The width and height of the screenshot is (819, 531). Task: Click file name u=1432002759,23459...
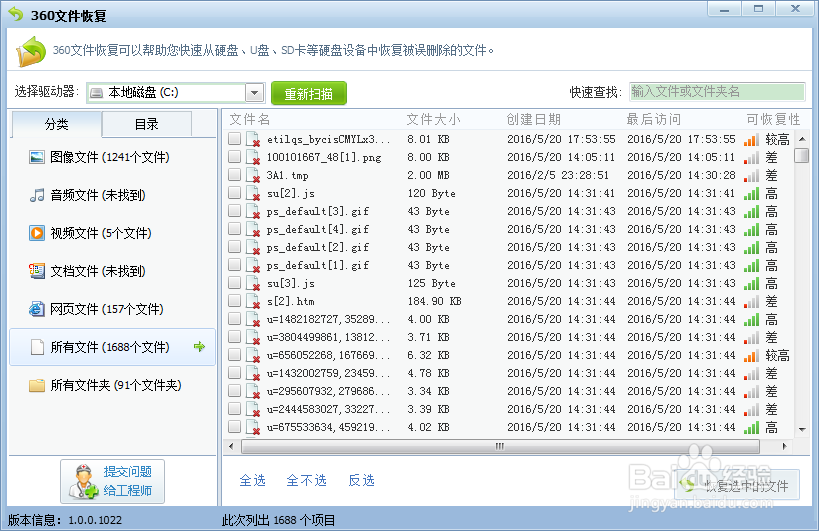point(329,373)
